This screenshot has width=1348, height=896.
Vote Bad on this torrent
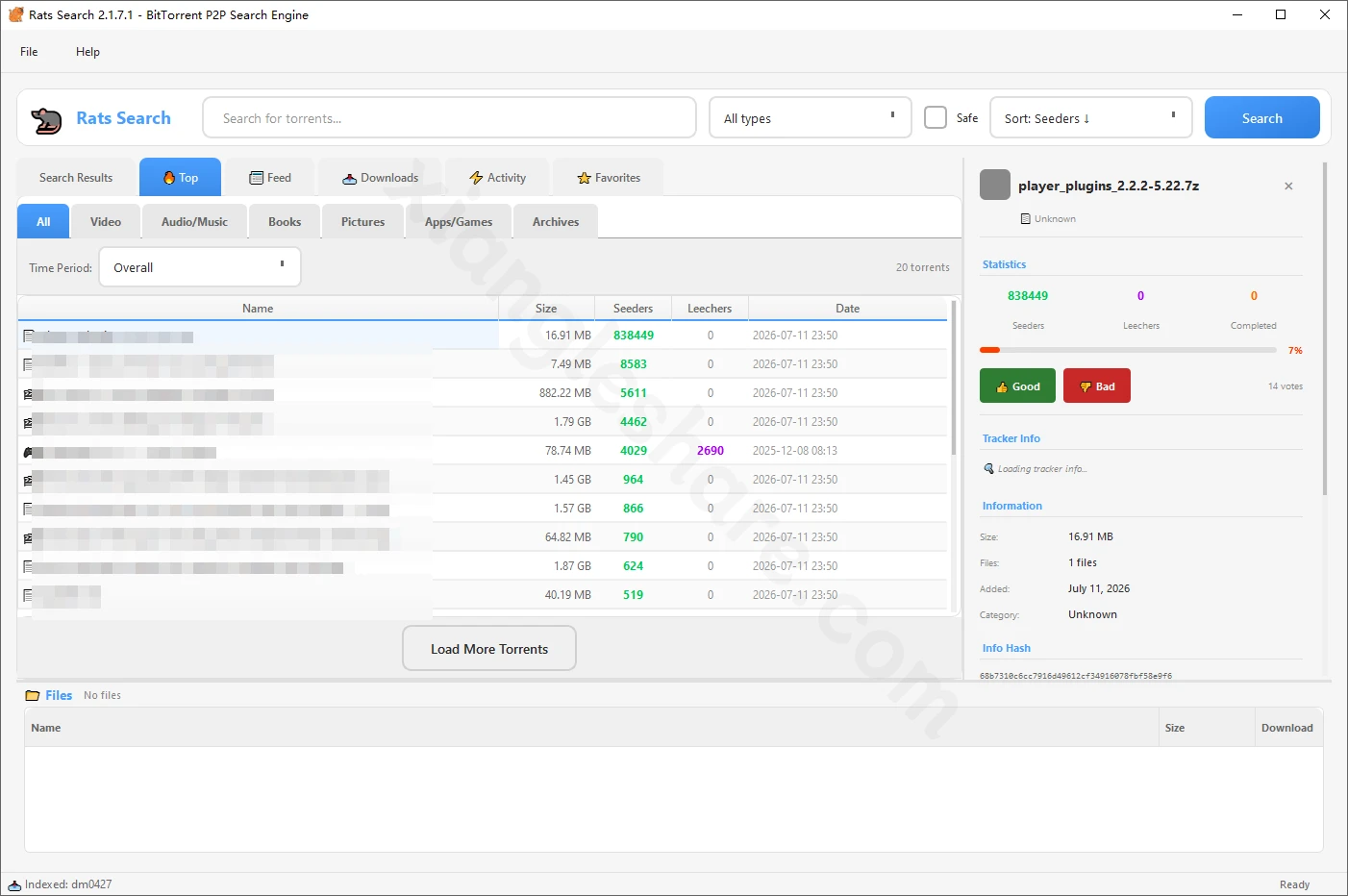point(1097,386)
